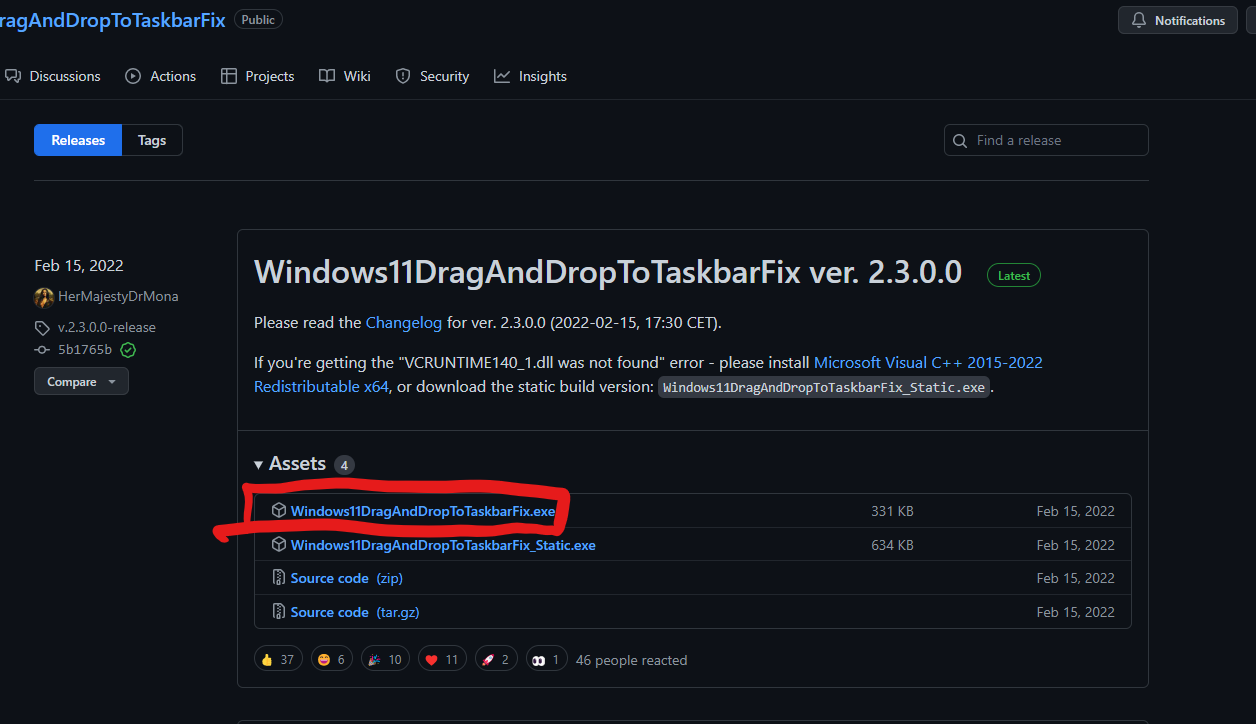This screenshot has width=1256, height=724.
Task: Click the Notifications bell icon
Action: click(1139, 20)
